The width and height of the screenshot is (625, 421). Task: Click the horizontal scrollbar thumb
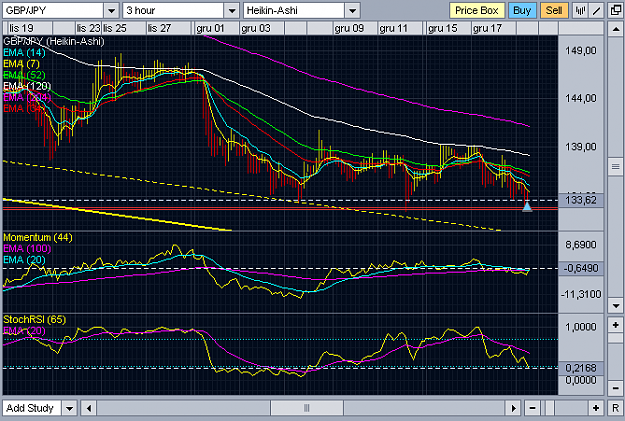(307, 408)
